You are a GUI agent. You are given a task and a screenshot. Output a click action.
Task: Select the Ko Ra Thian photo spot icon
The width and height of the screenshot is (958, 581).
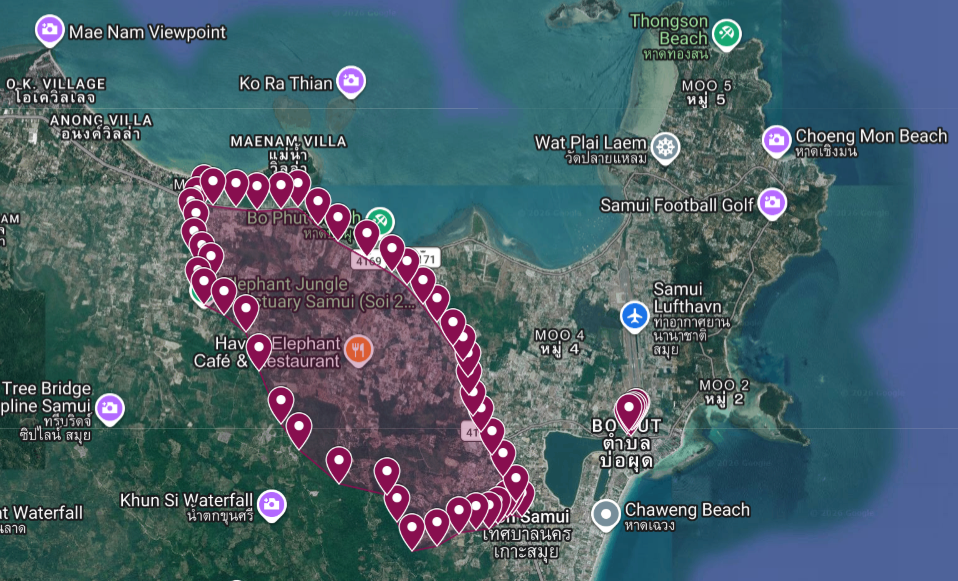[351, 81]
